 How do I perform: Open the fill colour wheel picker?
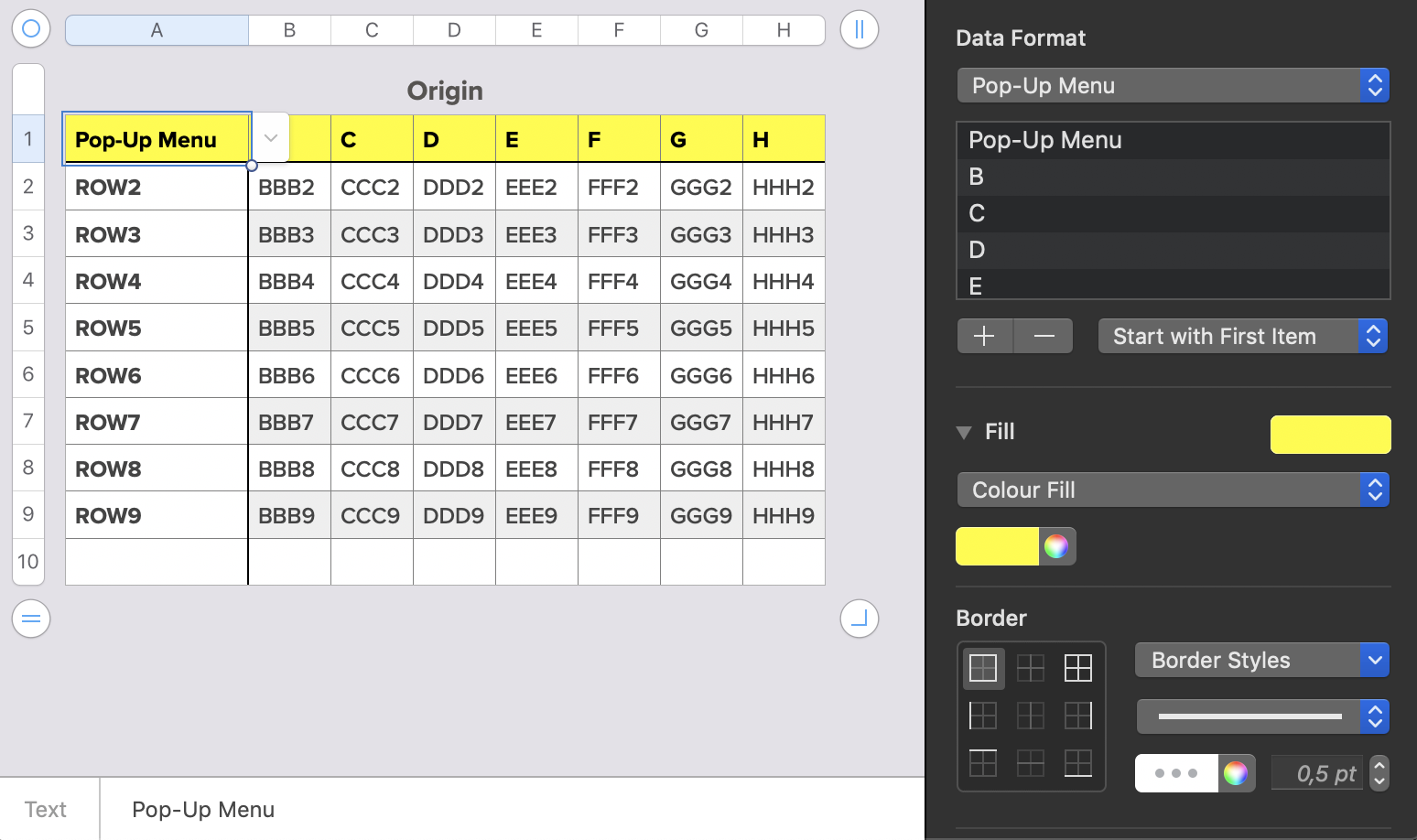(1056, 546)
